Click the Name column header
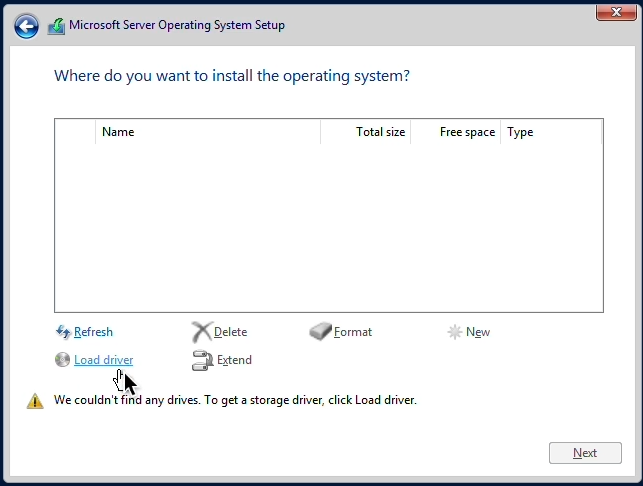The image size is (643, 486). 208,132
